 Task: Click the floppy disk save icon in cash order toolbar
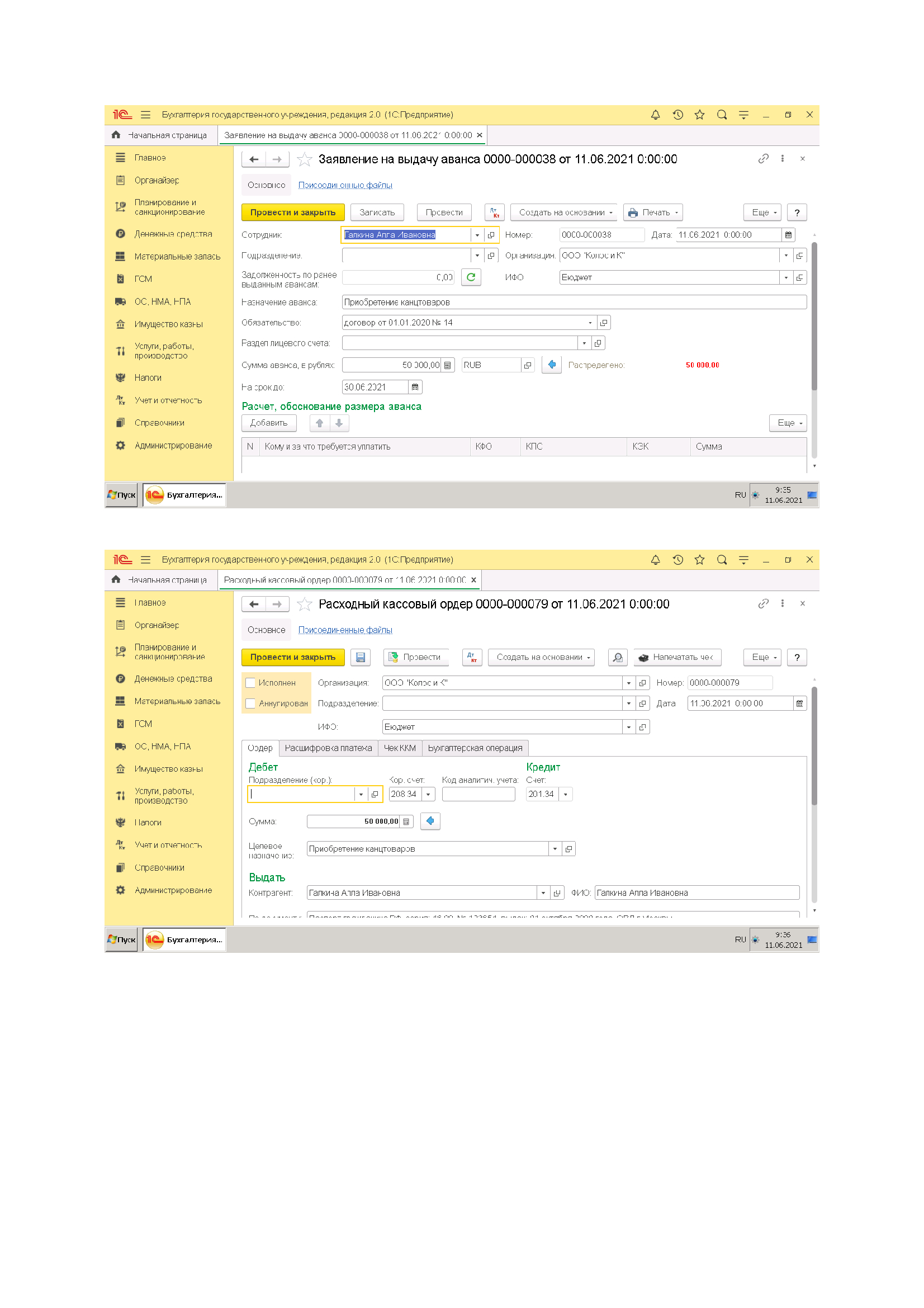361,658
